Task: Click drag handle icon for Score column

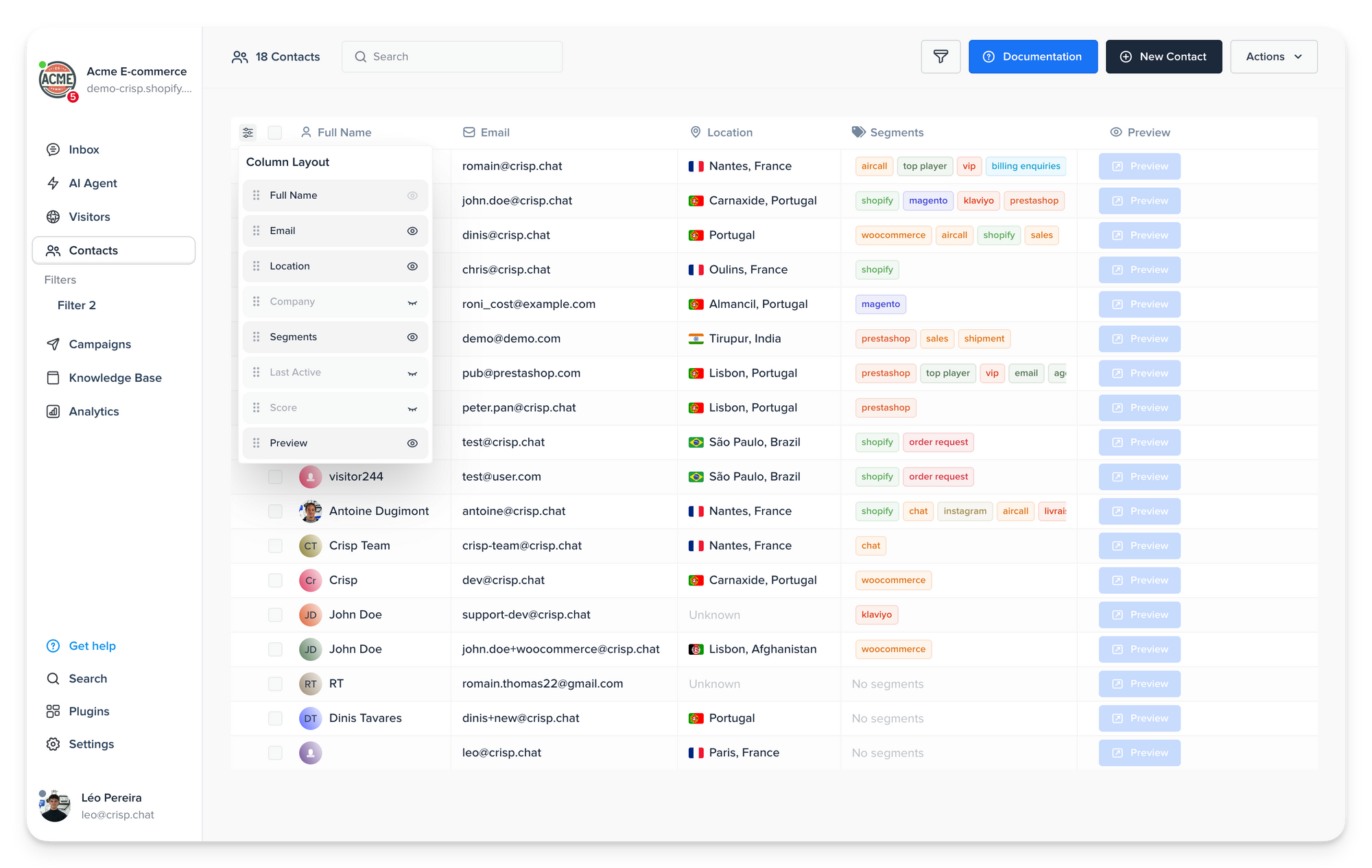Action: (256, 408)
